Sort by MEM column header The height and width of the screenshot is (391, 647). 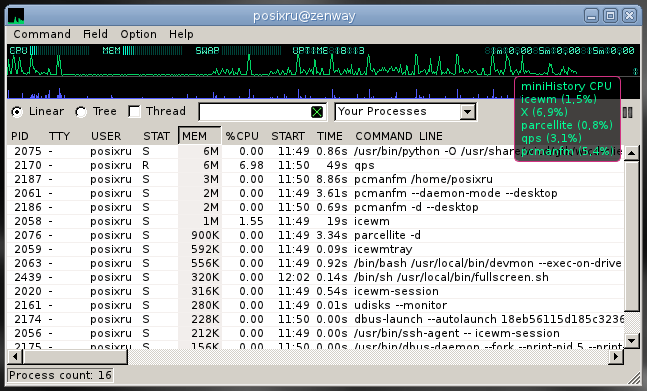(x=200, y=136)
